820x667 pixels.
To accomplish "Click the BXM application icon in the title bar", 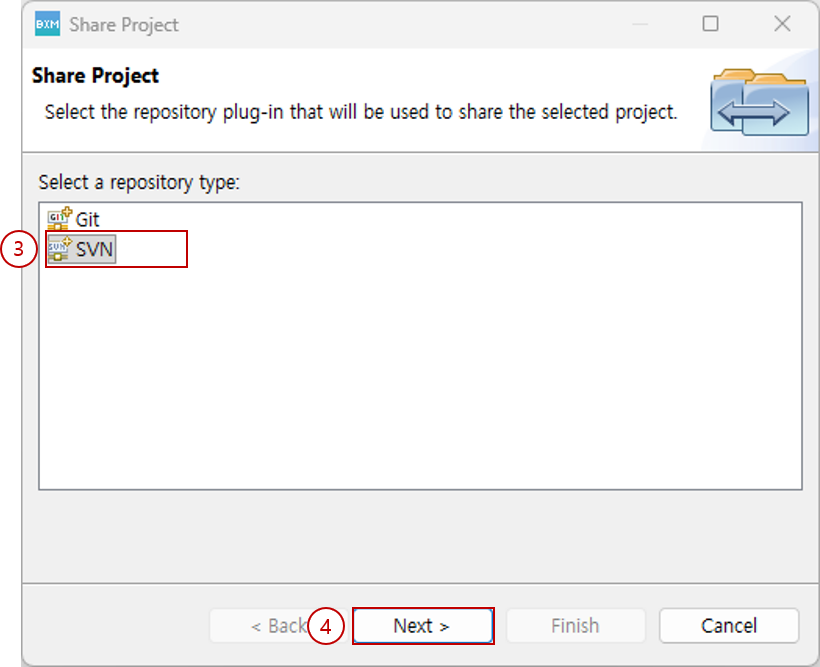I will coord(47,23).
